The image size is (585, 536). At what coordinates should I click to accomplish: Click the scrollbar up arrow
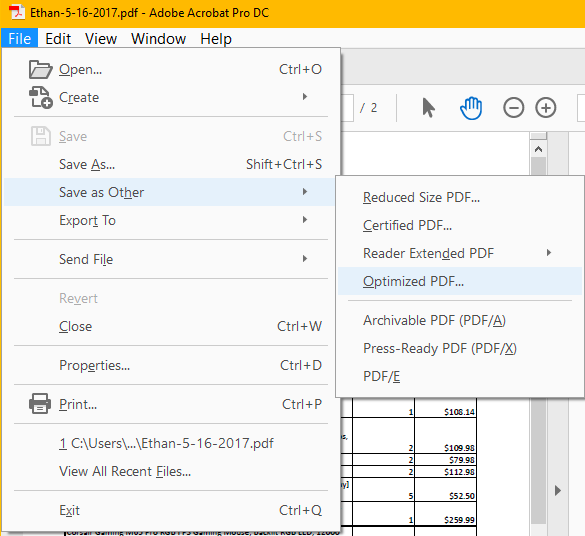click(538, 149)
